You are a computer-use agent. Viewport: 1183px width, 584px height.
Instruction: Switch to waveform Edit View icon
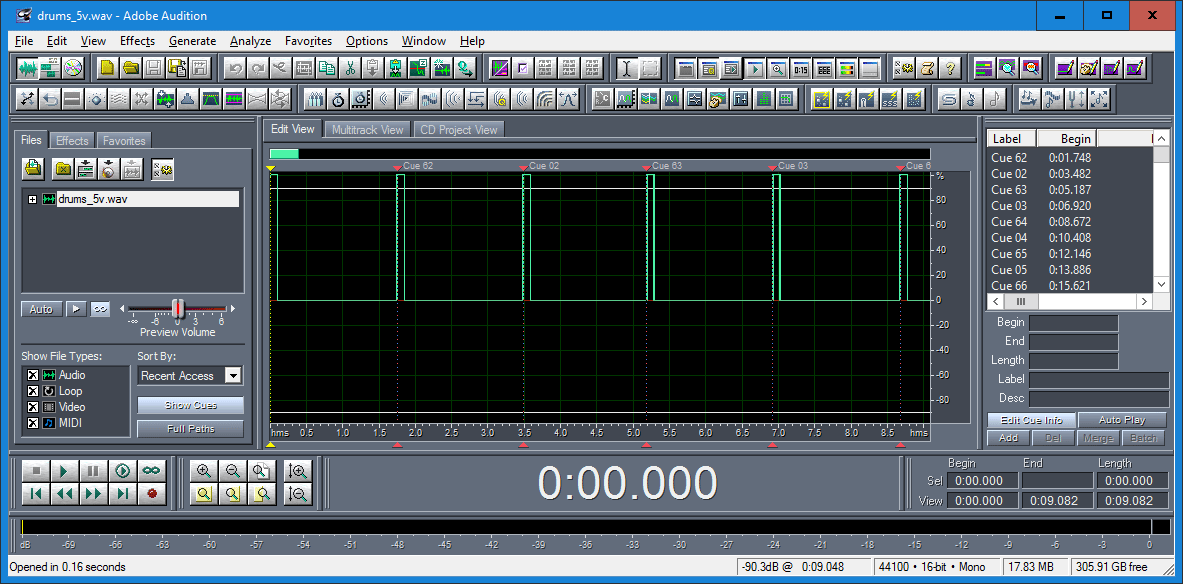28,69
